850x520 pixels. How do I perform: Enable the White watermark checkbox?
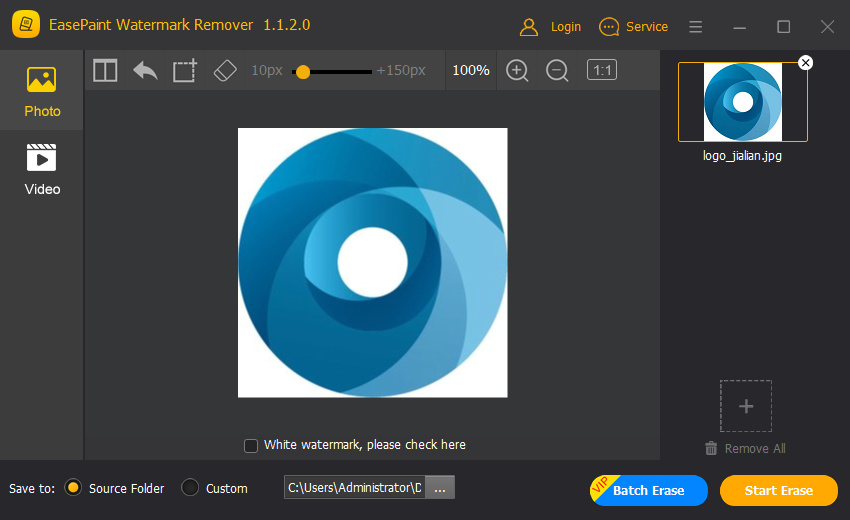click(250, 446)
